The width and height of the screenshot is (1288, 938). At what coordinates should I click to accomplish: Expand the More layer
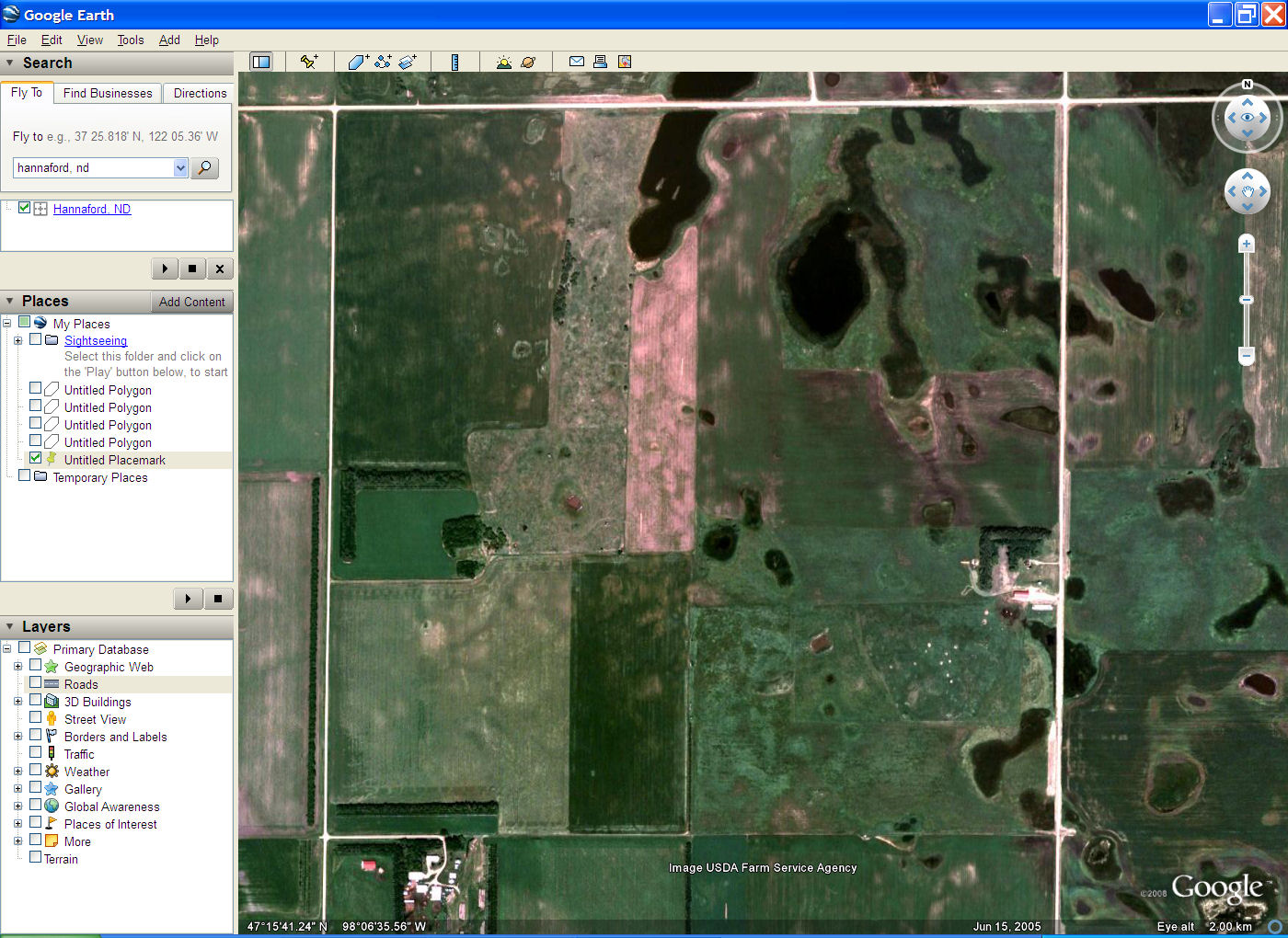[17, 841]
